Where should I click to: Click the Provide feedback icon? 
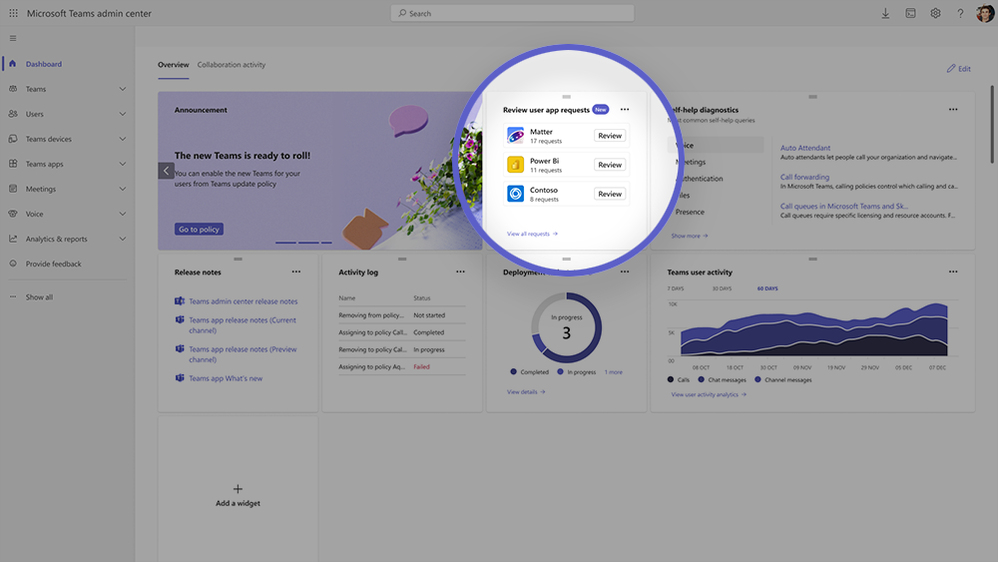(x=13, y=263)
